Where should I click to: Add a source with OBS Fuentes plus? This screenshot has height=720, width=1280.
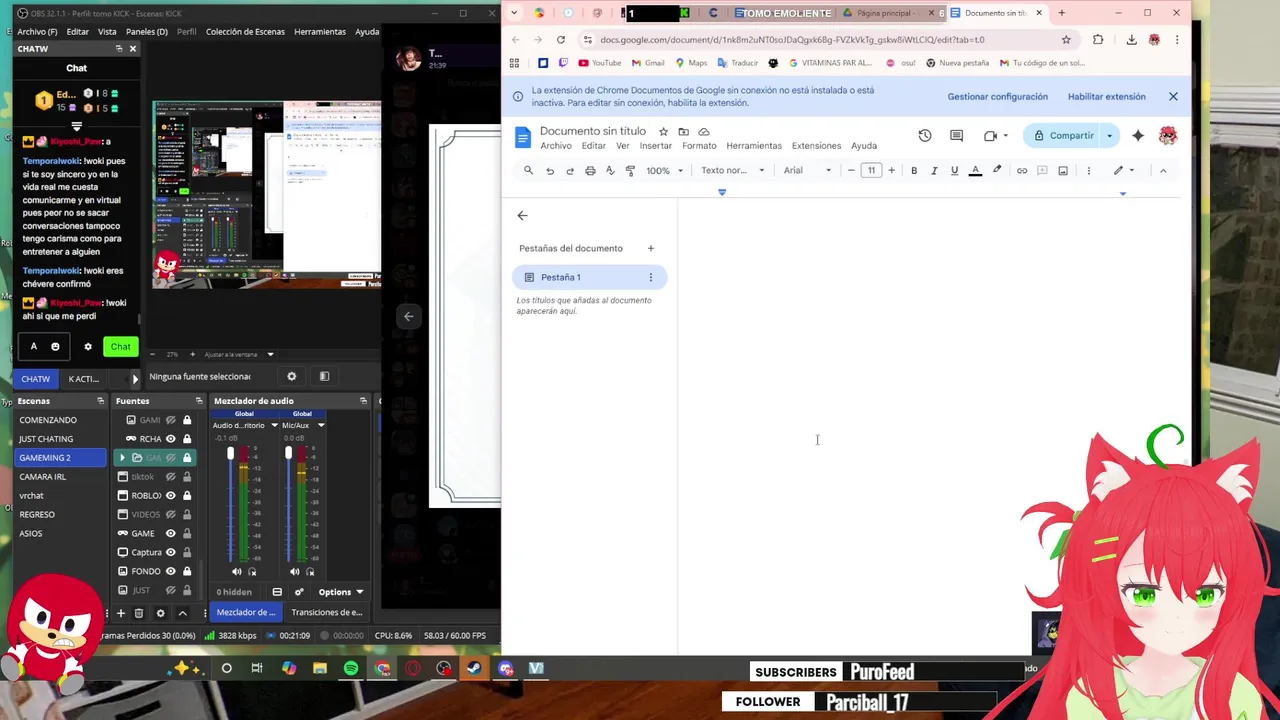pyautogui.click(x=121, y=613)
